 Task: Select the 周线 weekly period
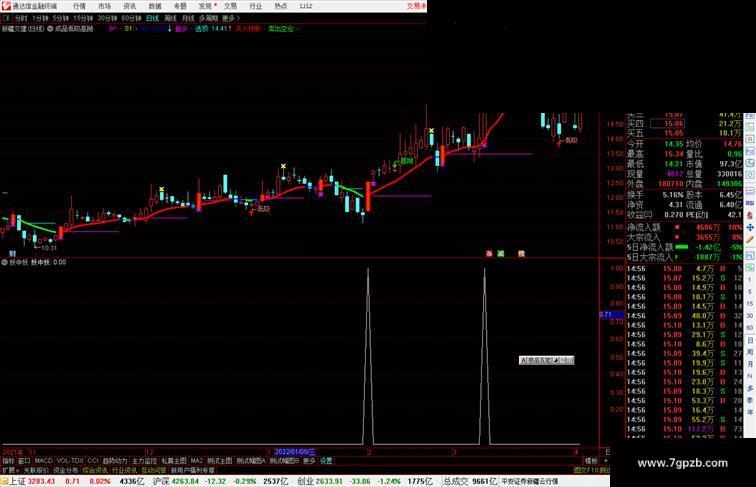170,18
